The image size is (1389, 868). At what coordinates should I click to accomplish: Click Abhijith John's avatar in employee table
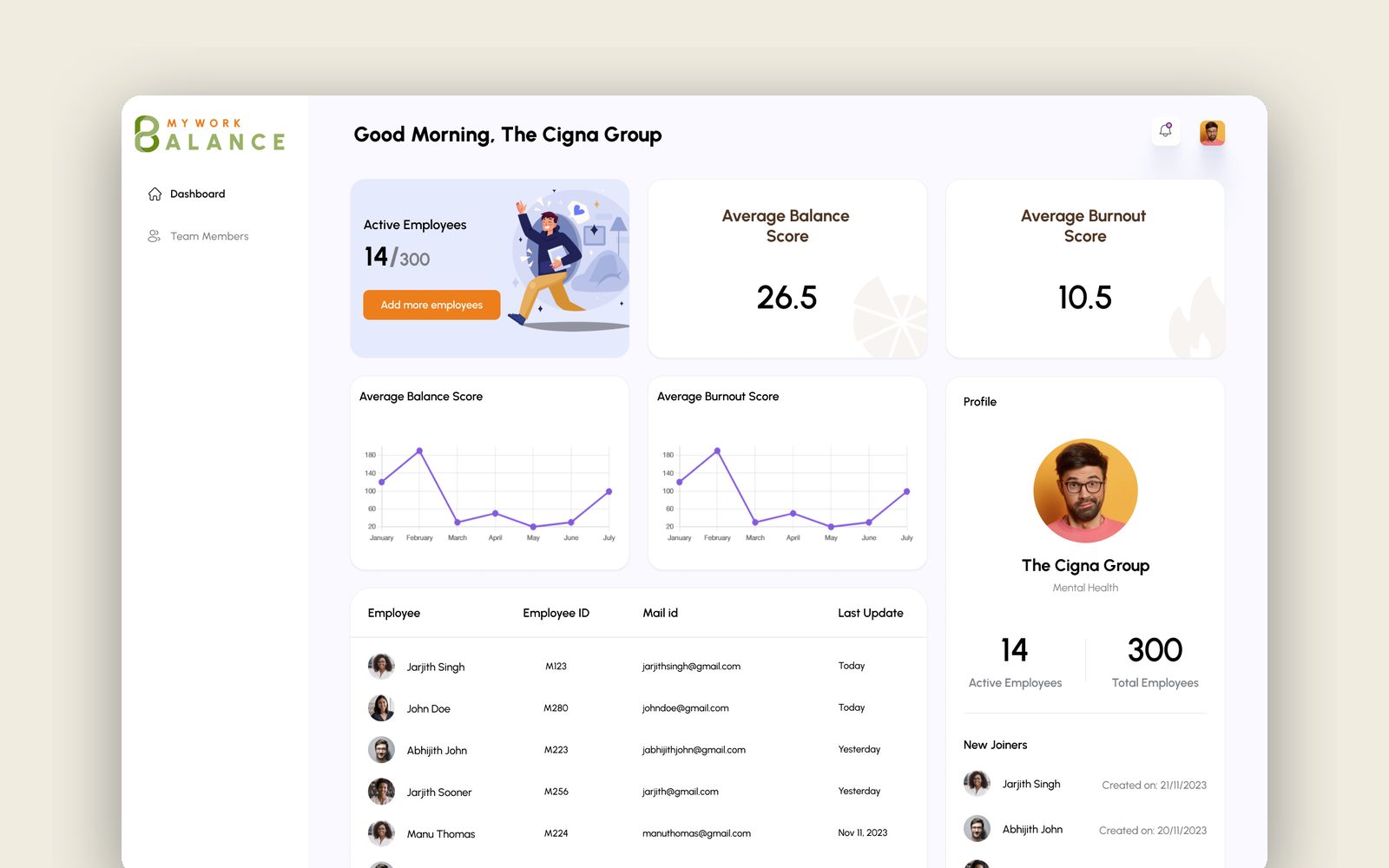381,749
